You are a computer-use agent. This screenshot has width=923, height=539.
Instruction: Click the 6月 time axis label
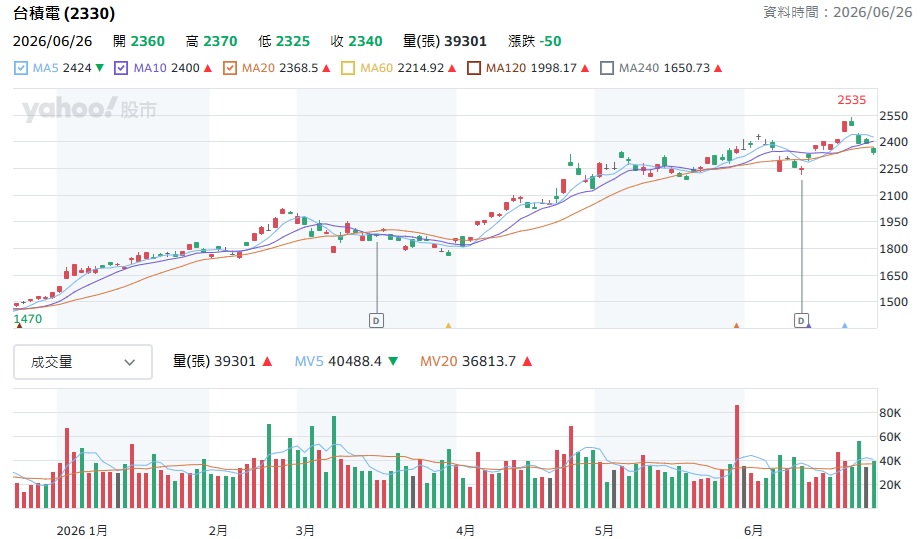(x=753, y=531)
